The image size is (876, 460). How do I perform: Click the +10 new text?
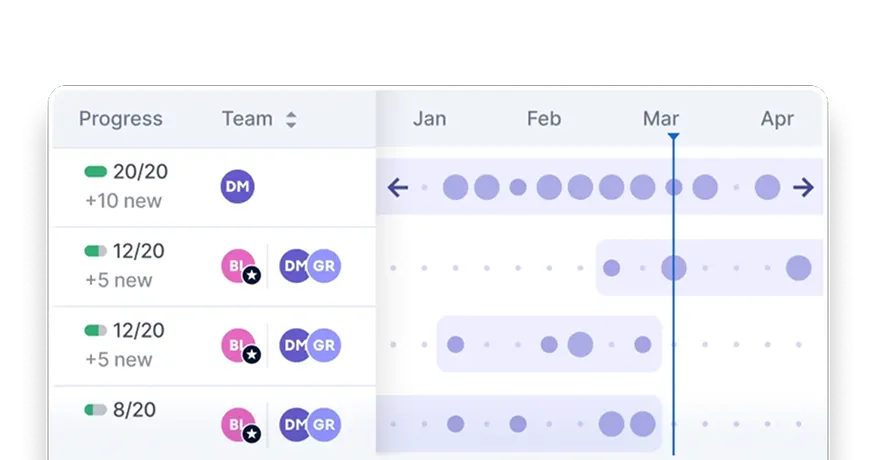click(x=123, y=201)
